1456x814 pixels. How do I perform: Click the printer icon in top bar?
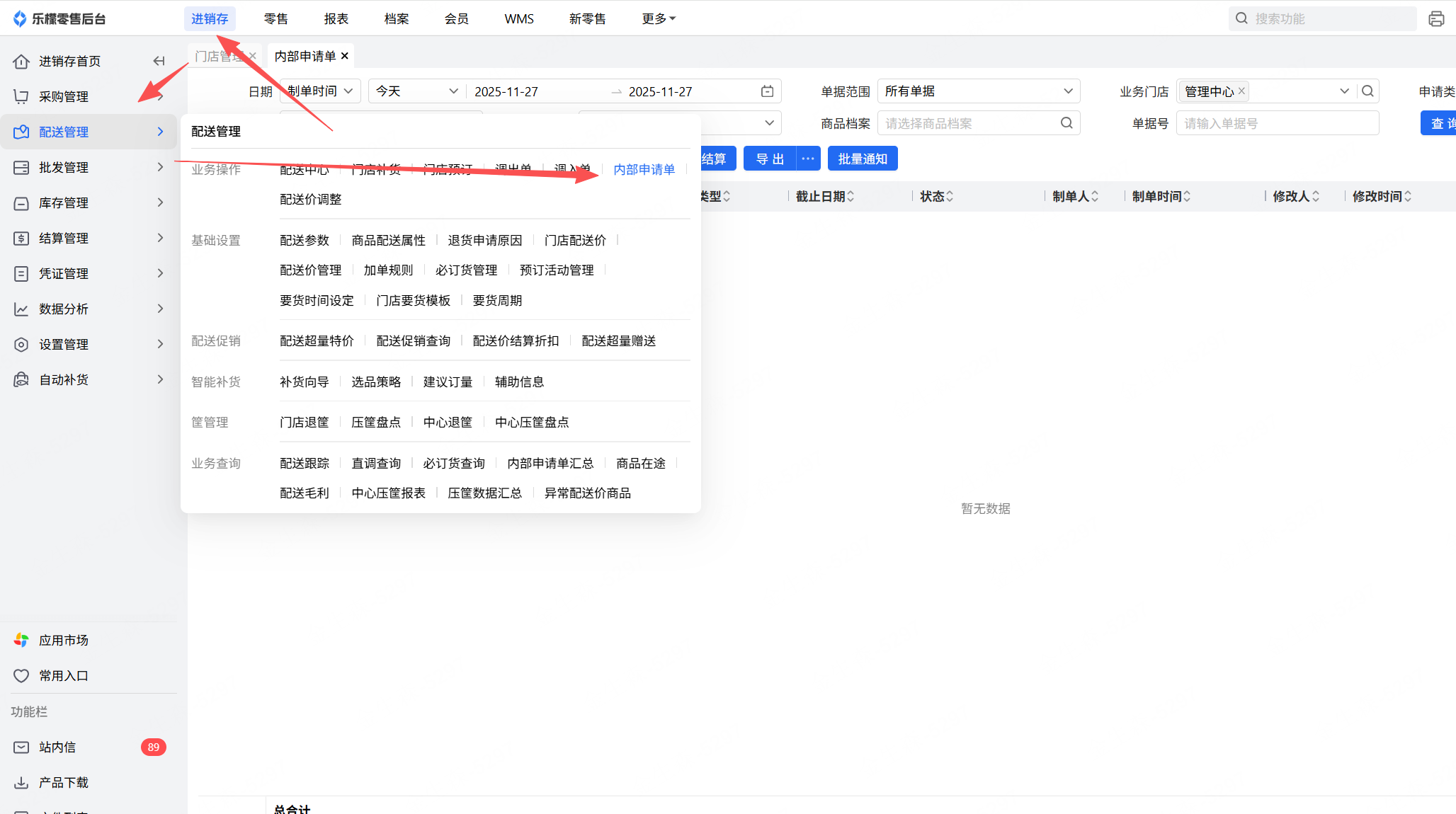[x=1435, y=19]
